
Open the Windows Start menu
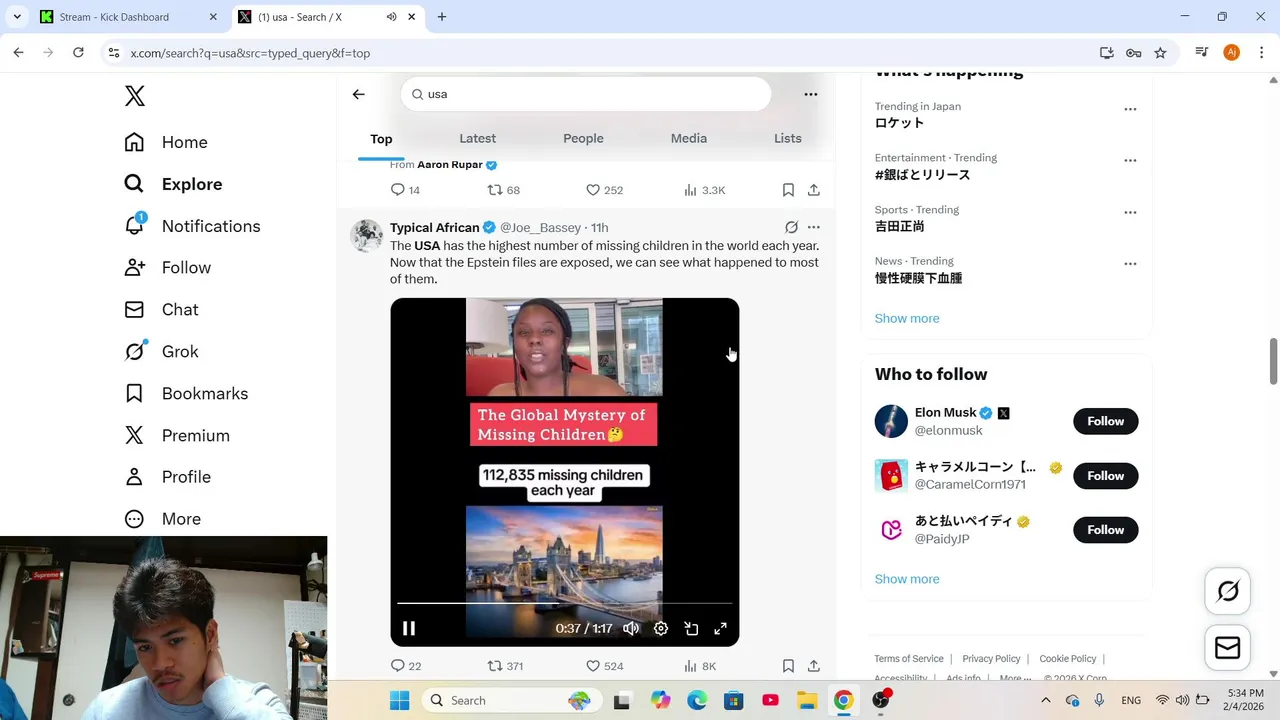(x=399, y=700)
